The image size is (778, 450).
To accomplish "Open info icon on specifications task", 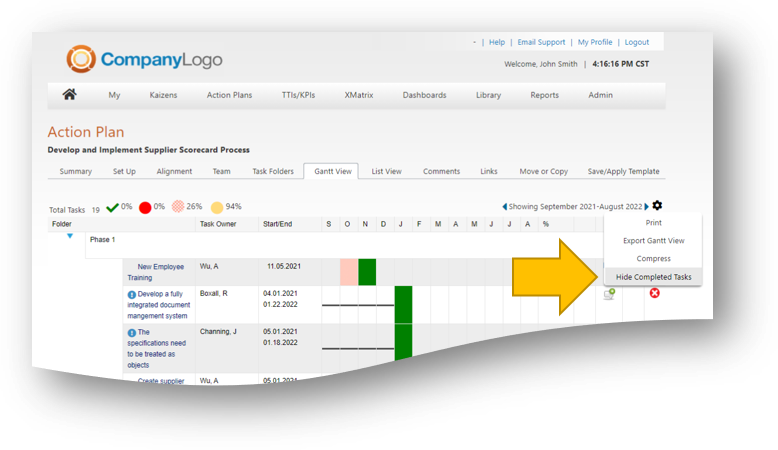I will pos(131,333).
